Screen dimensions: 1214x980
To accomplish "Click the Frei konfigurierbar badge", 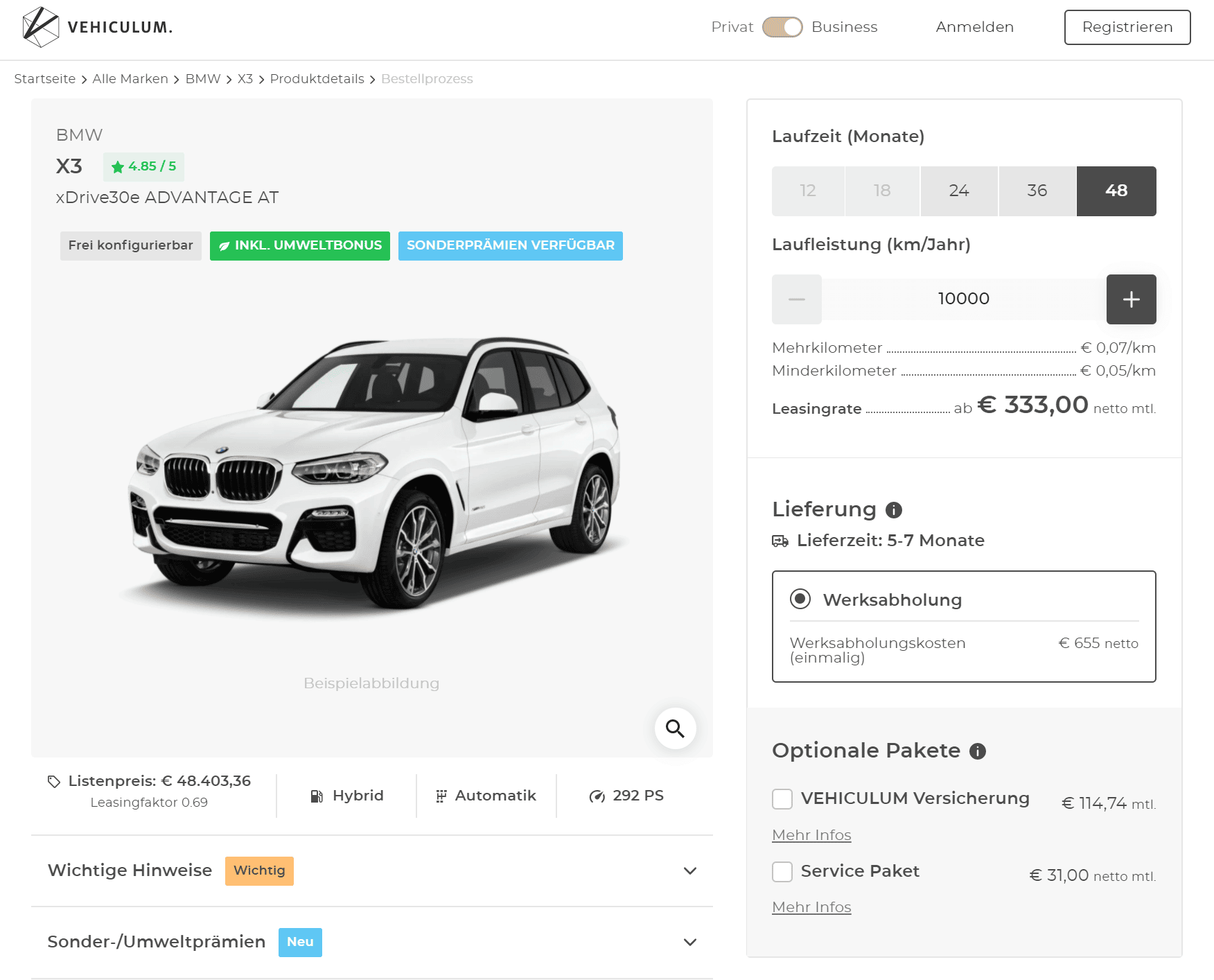I will coord(131,246).
